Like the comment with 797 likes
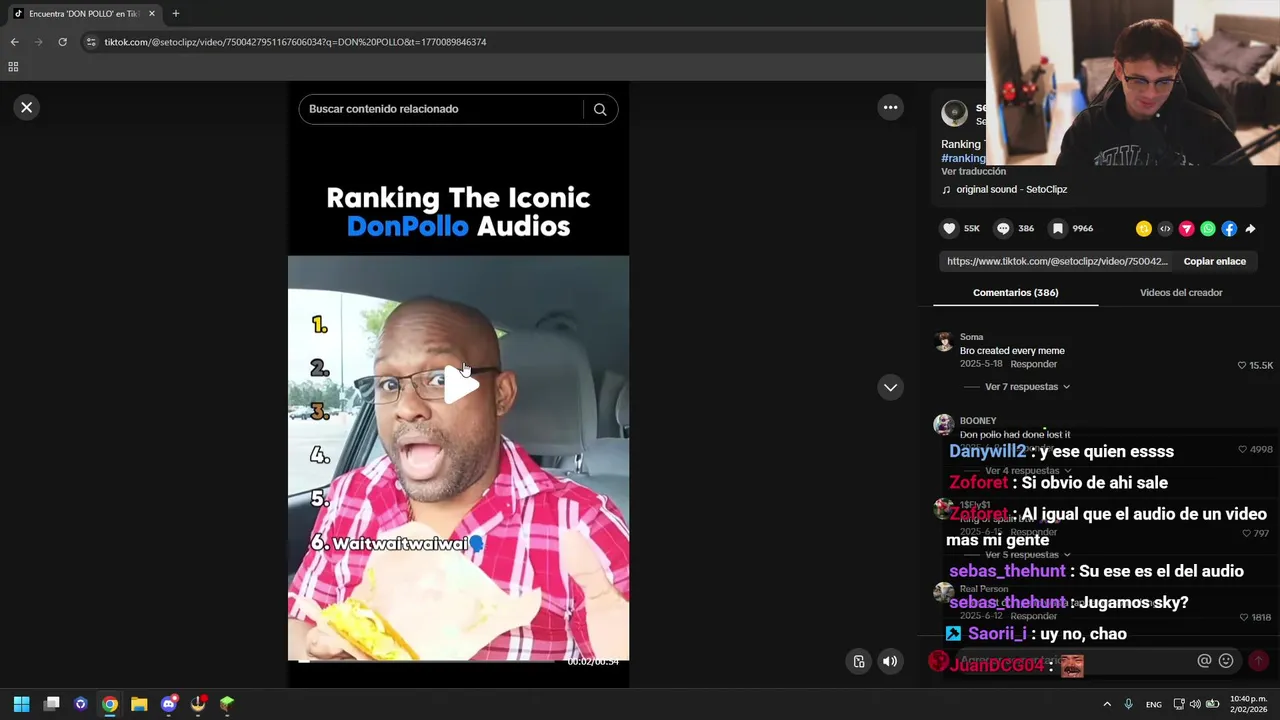Image resolution: width=1280 pixels, height=720 pixels. 1246,533
